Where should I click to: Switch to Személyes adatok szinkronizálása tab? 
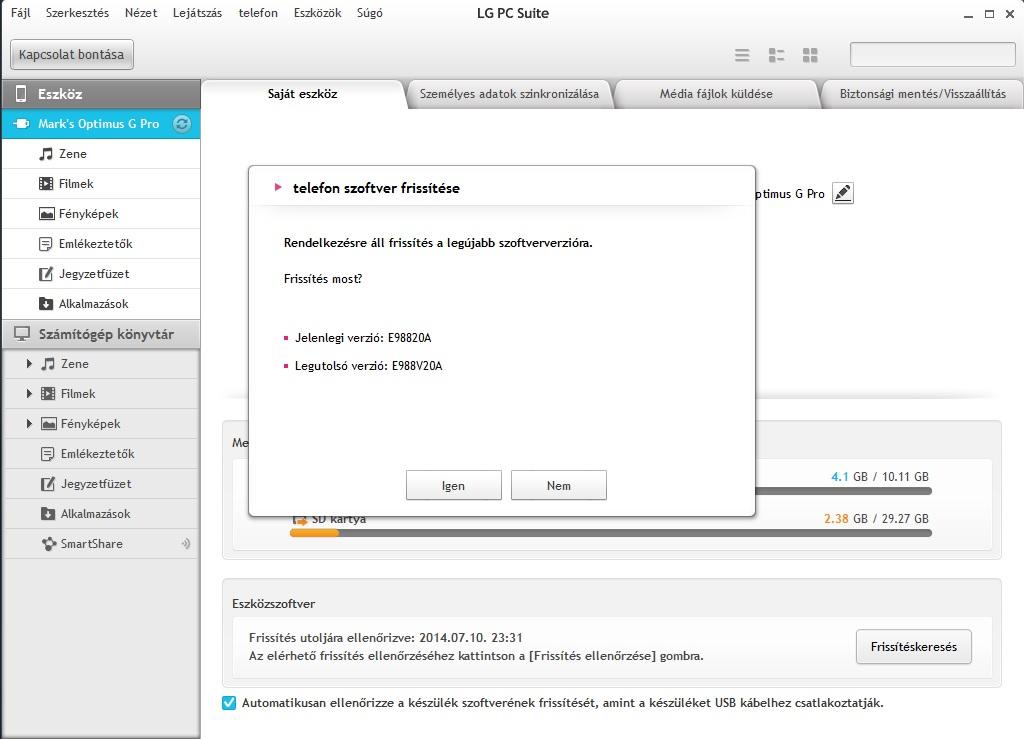pyautogui.click(x=509, y=94)
